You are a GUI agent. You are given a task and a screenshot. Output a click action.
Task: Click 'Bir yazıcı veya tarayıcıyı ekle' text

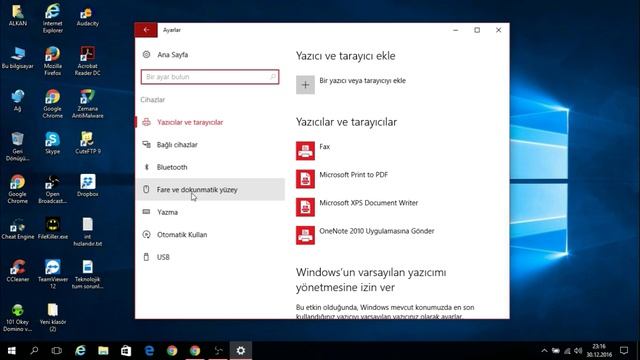[x=362, y=80]
